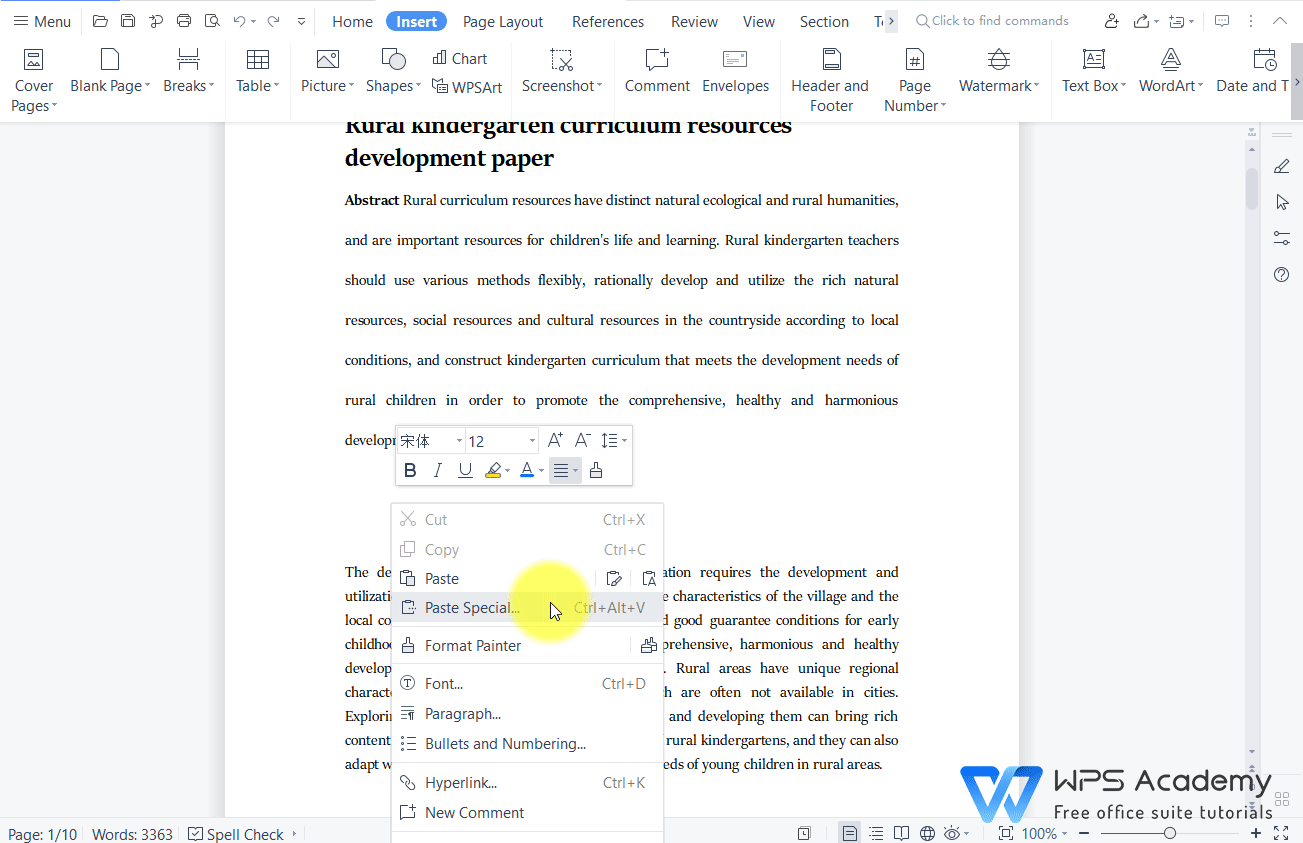Choose Paste Special from the context menu
This screenshot has height=843, width=1303.
470,607
